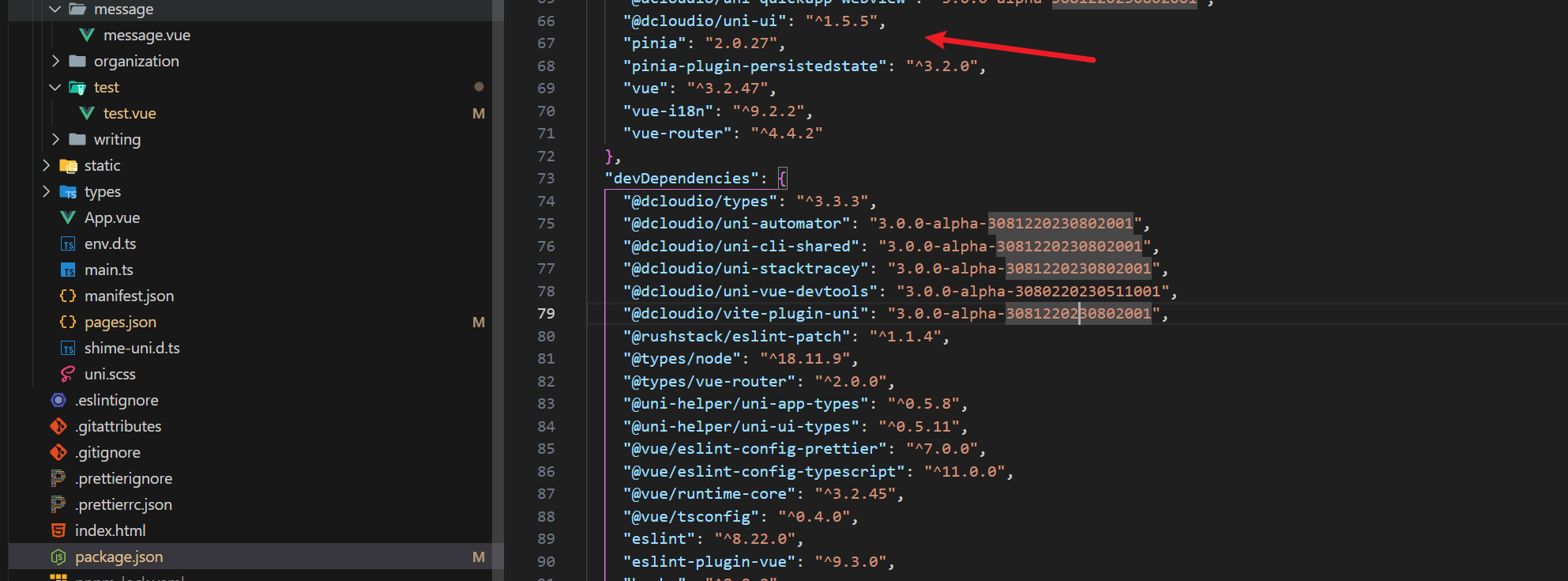Open App.vue from the file tree
The image size is (1568, 581).
112,217
